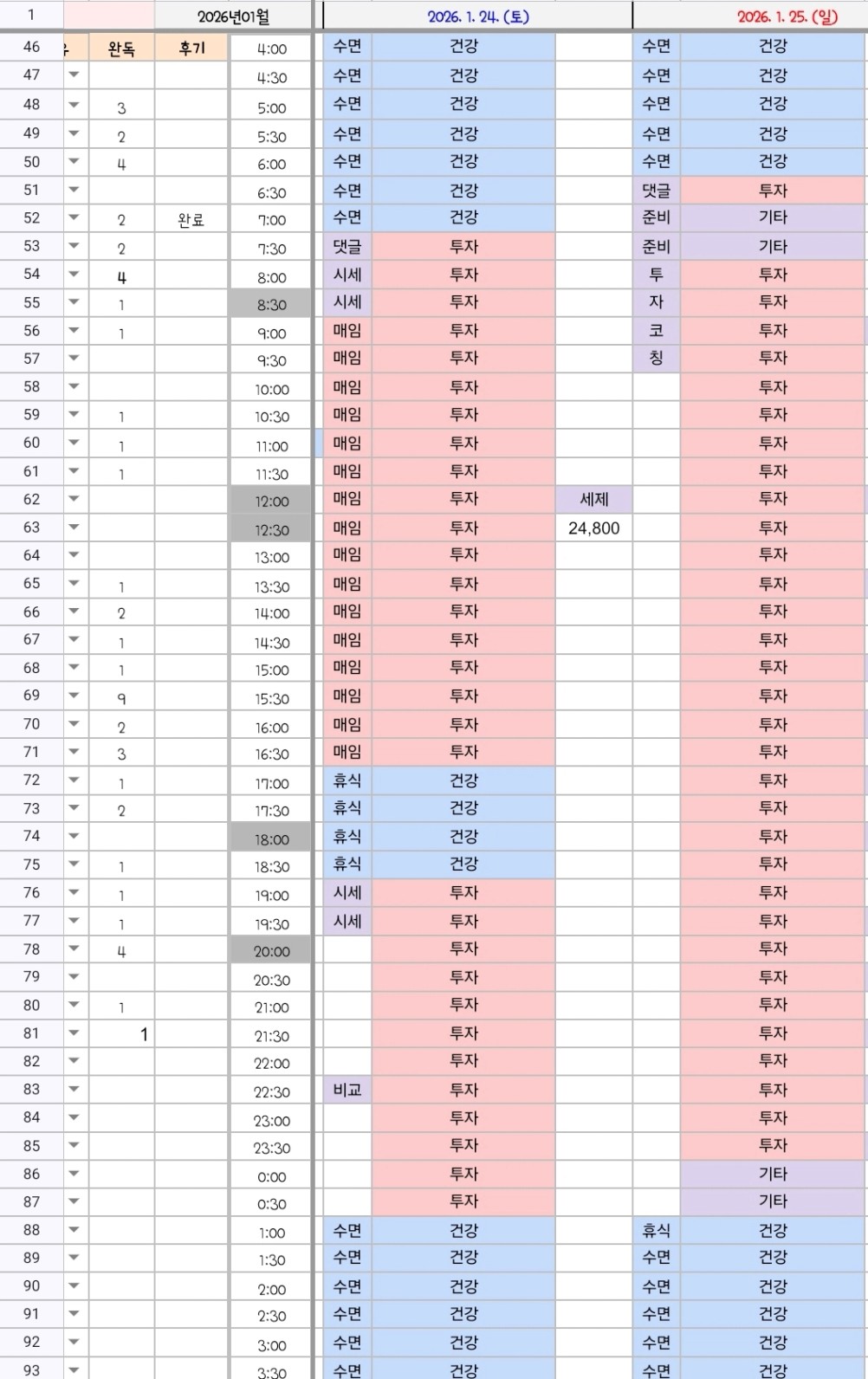The image size is (868, 1379).
Task: Click the cell containing 24,800
Action: coord(594,528)
